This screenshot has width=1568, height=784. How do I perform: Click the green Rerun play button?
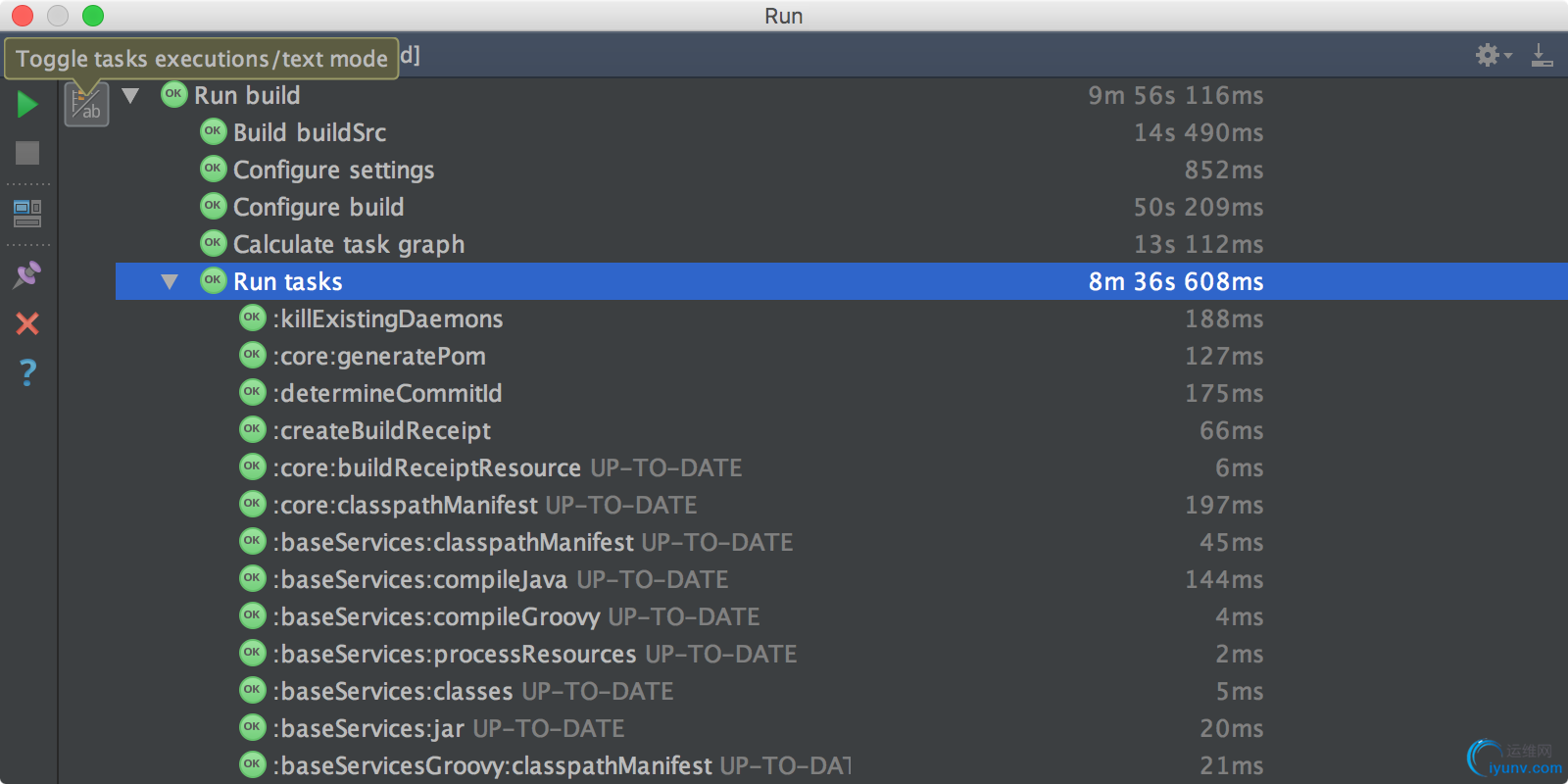pyautogui.click(x=27, y=104)
